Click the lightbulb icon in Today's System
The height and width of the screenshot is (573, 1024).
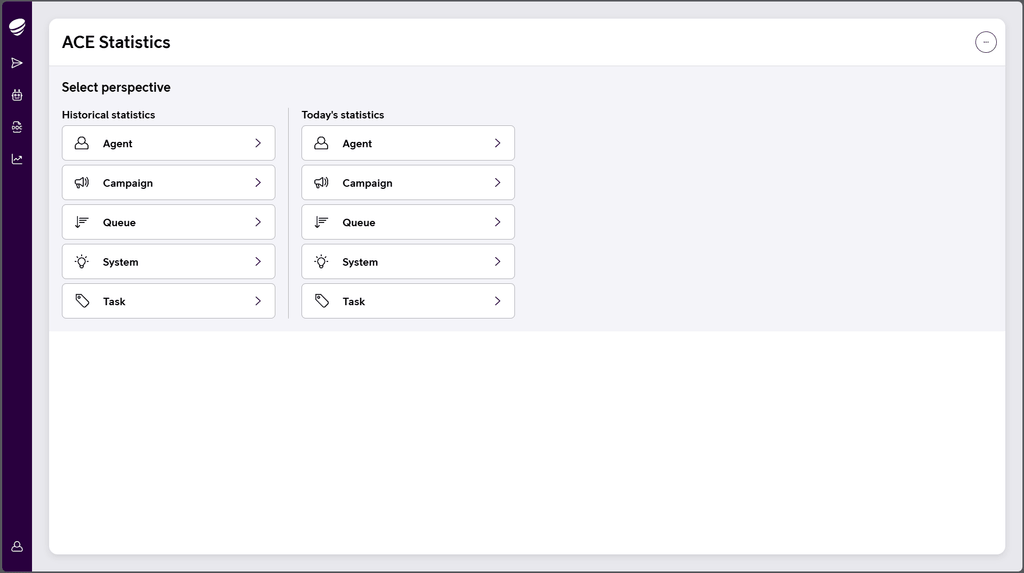tap(321, 261)
